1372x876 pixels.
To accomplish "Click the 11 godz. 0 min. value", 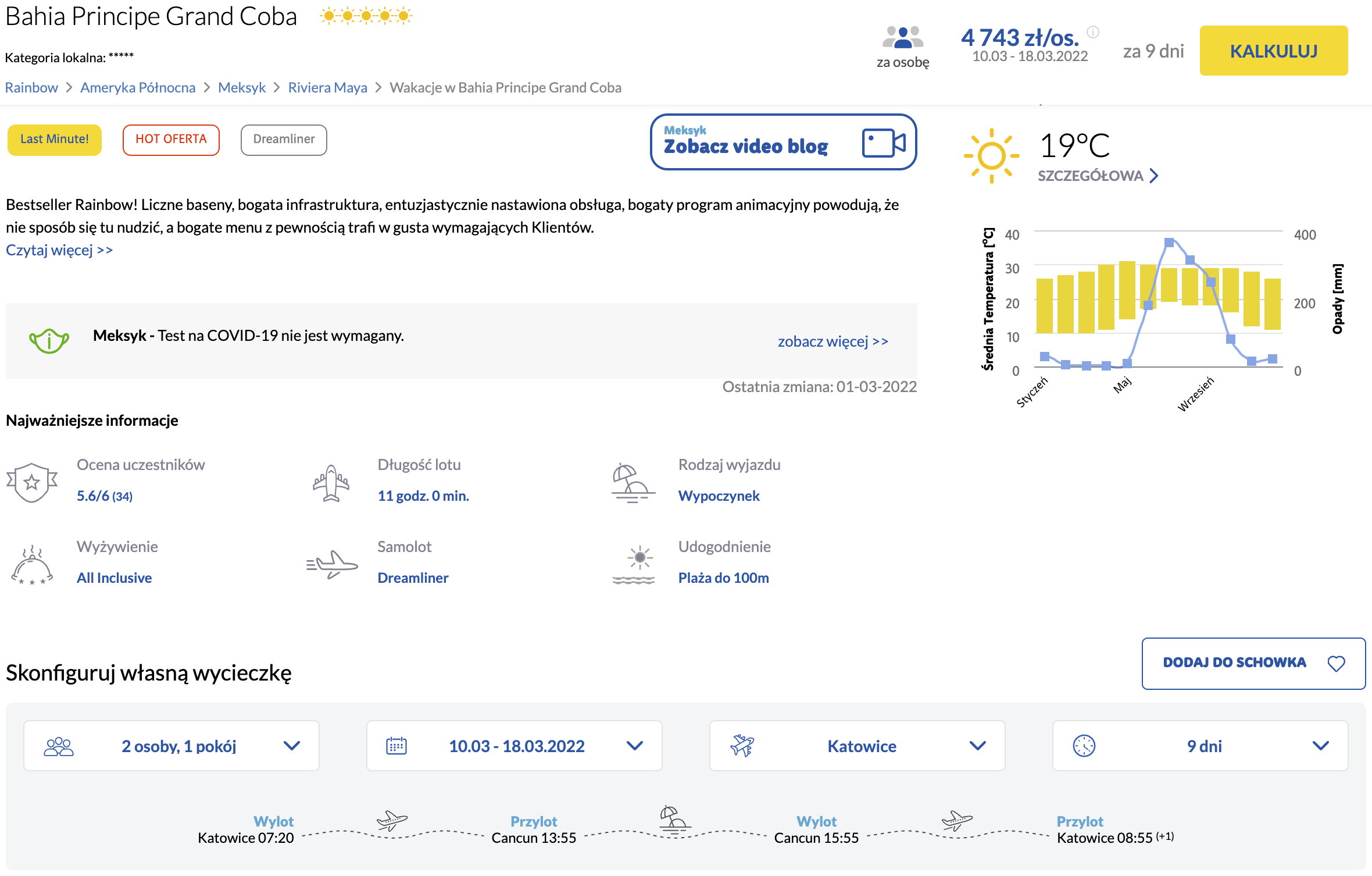I will point(423,496).
